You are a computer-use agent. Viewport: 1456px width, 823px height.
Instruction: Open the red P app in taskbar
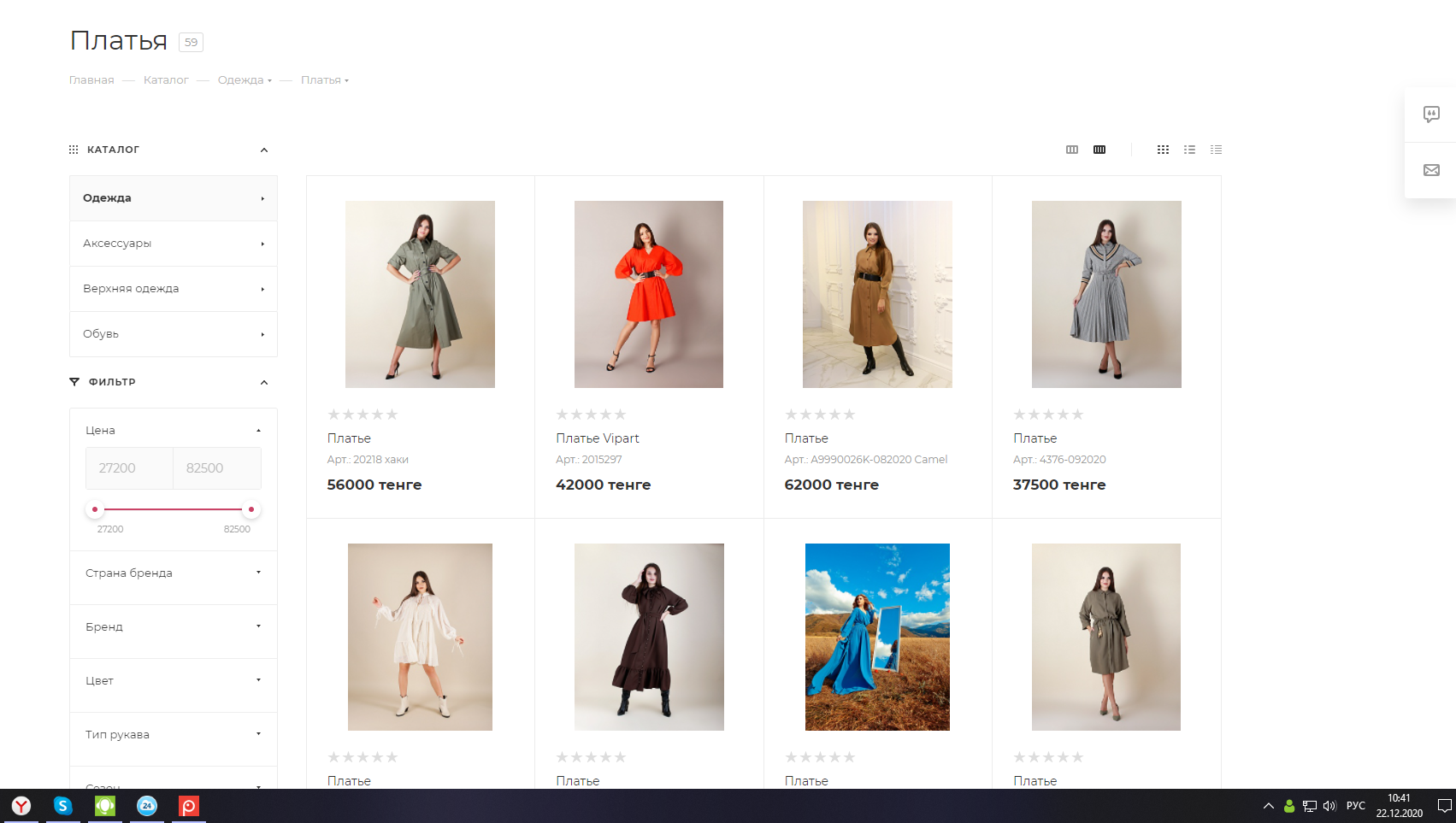189,806
